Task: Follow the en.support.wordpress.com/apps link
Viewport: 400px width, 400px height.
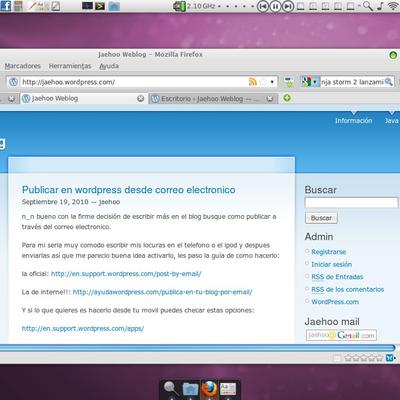Action: pyautogui.click(x=83, y=329)
